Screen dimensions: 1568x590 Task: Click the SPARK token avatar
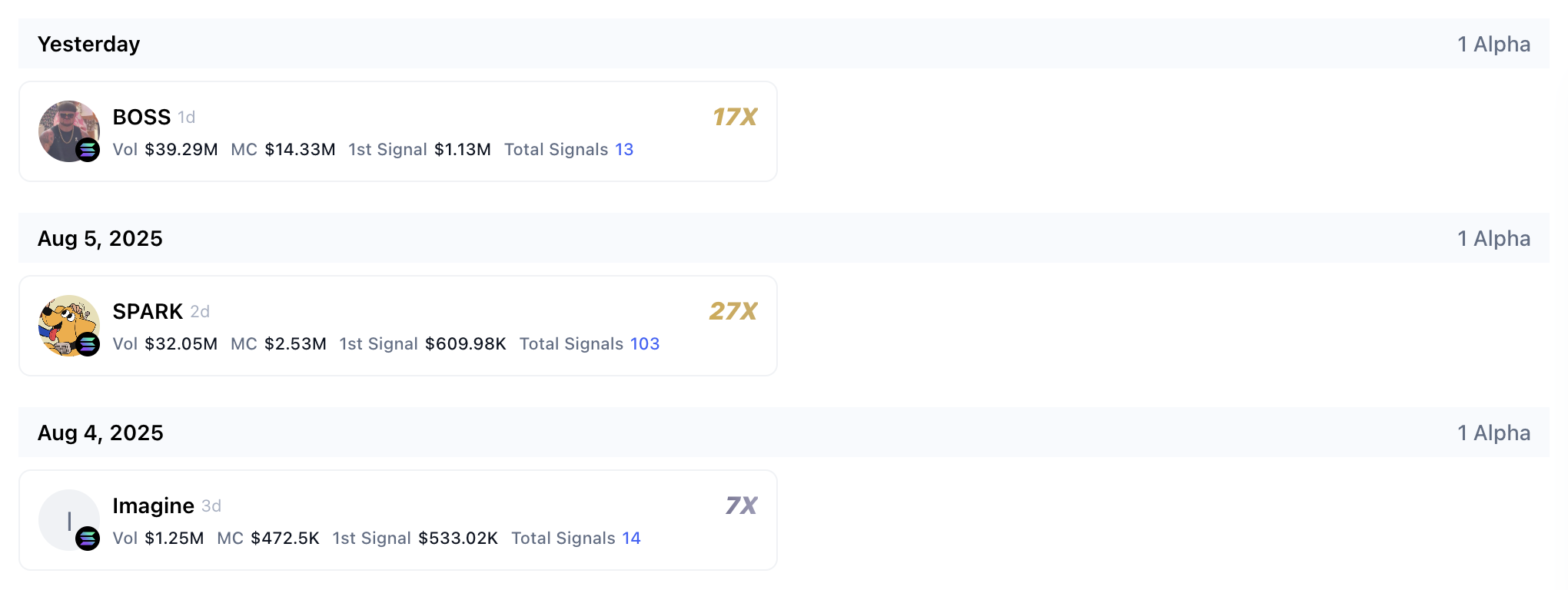click(68, 325)
